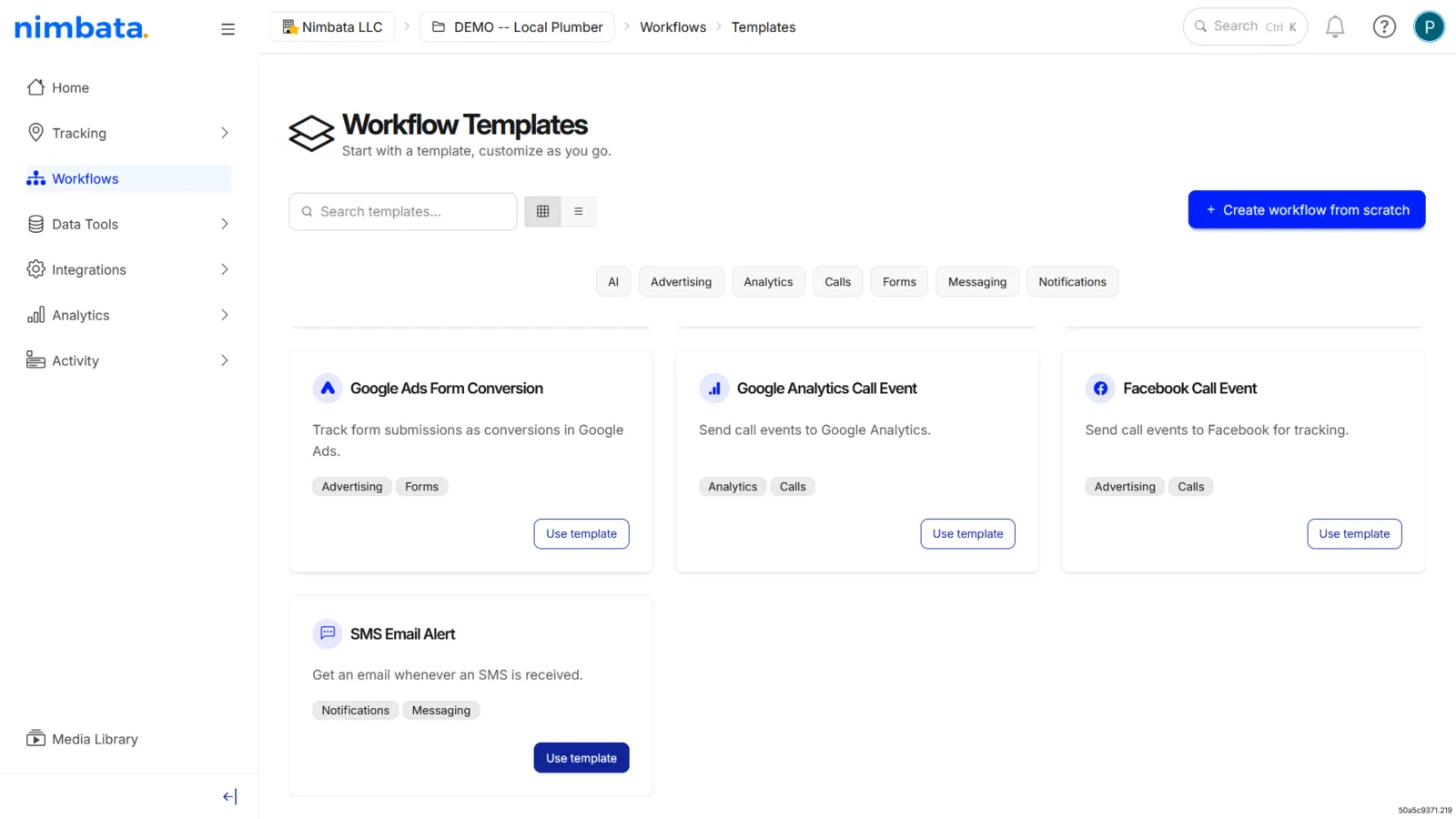Filter templates by Advertising category

(681, 282)
